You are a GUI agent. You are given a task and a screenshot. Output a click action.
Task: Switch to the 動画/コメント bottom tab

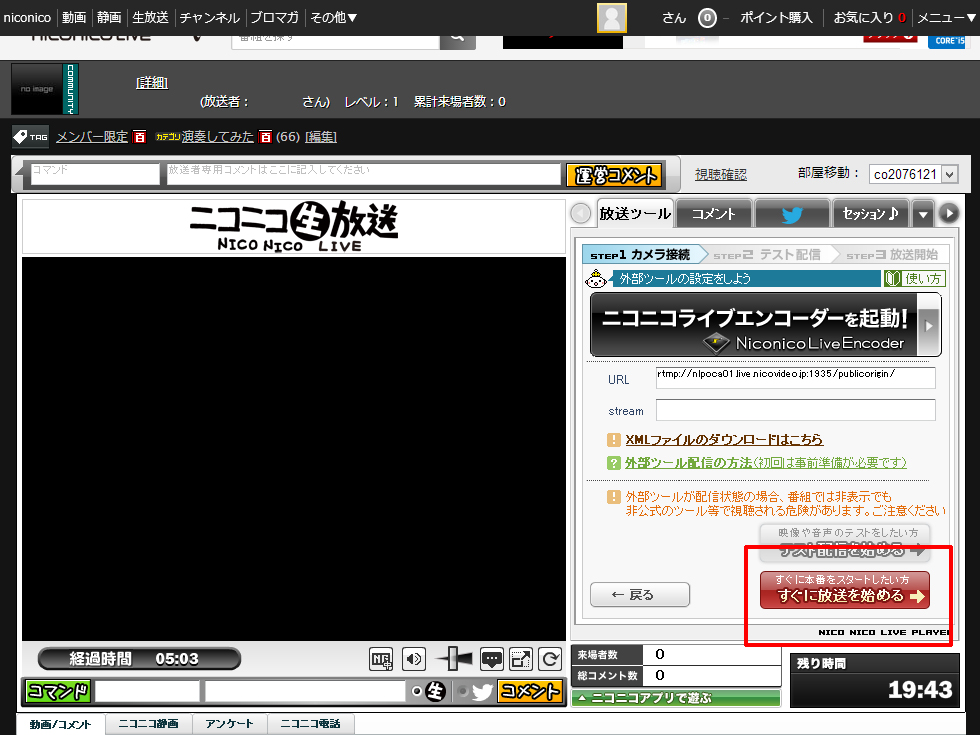tap(61, 724)
